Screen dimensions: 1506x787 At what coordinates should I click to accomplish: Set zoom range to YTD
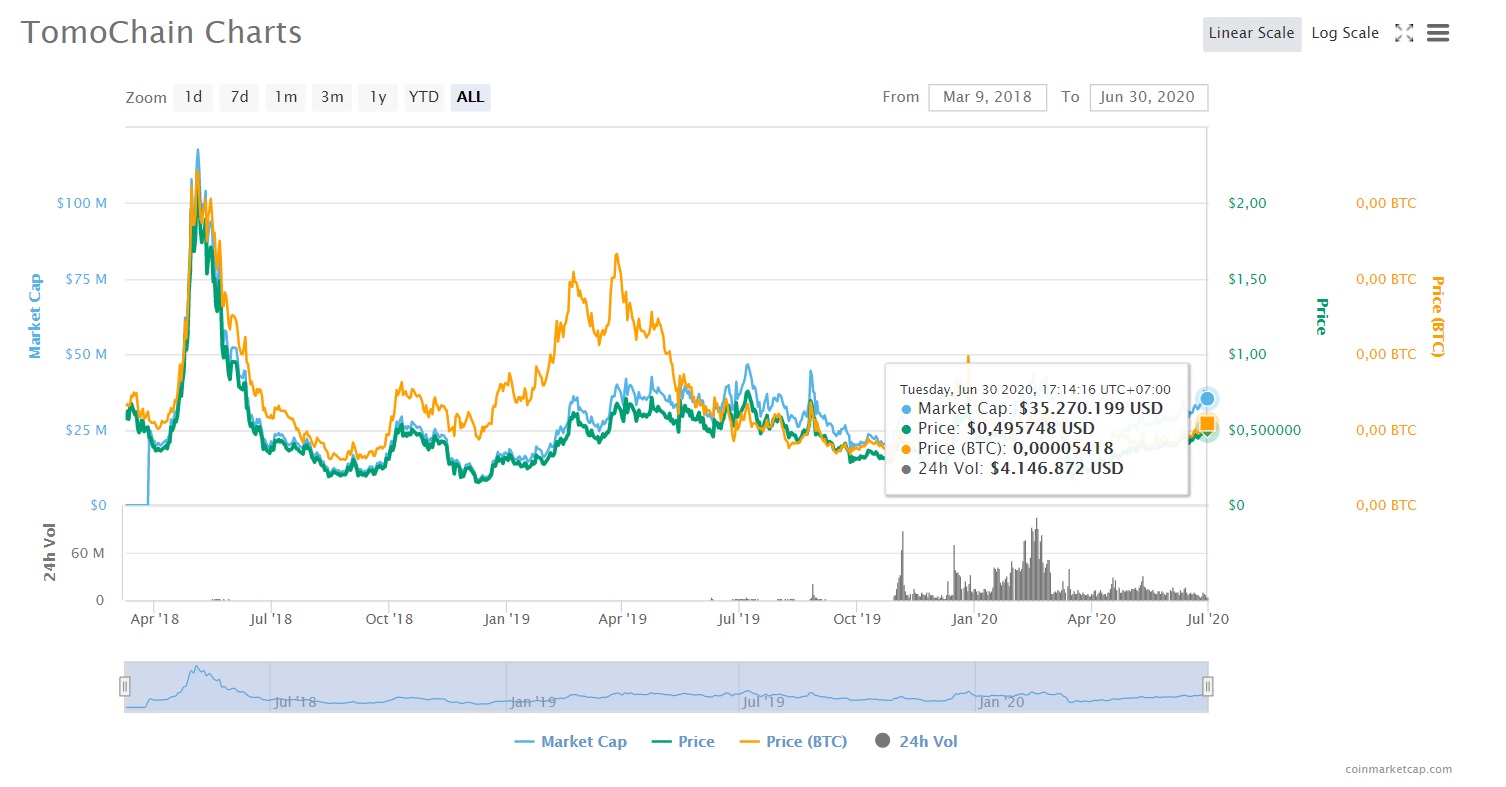[x=424, y=97]
